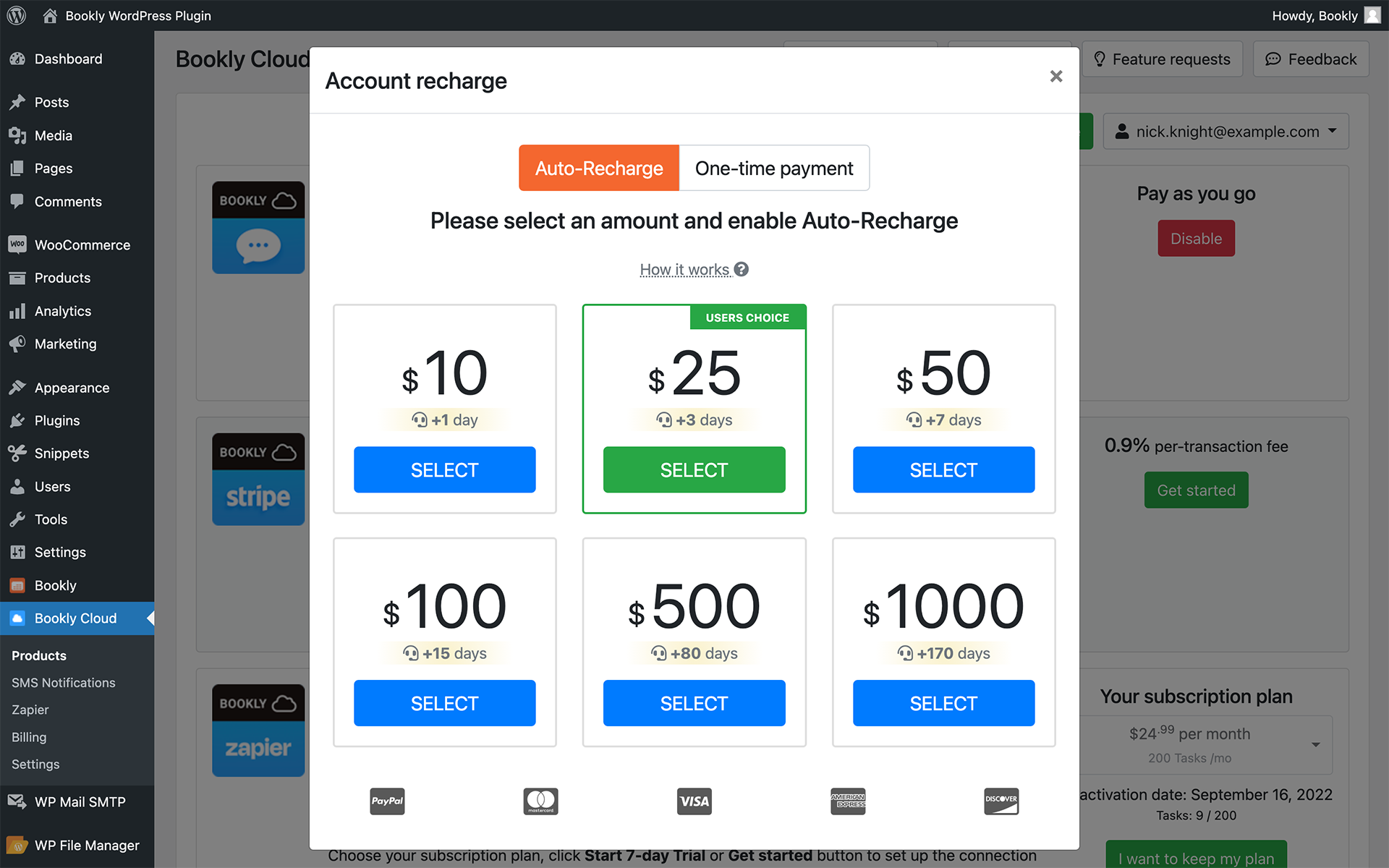Click the American Express icon
Screen dimensions: 1389x868
click(848, 801)
